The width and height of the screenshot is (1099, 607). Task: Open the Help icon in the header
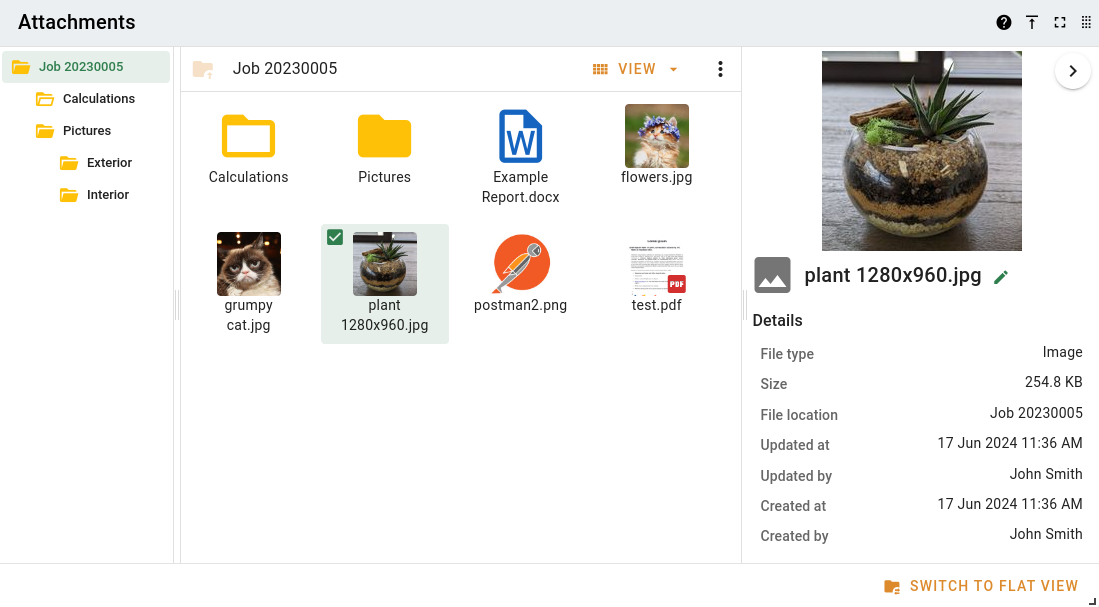click(x=1003, y=21)
